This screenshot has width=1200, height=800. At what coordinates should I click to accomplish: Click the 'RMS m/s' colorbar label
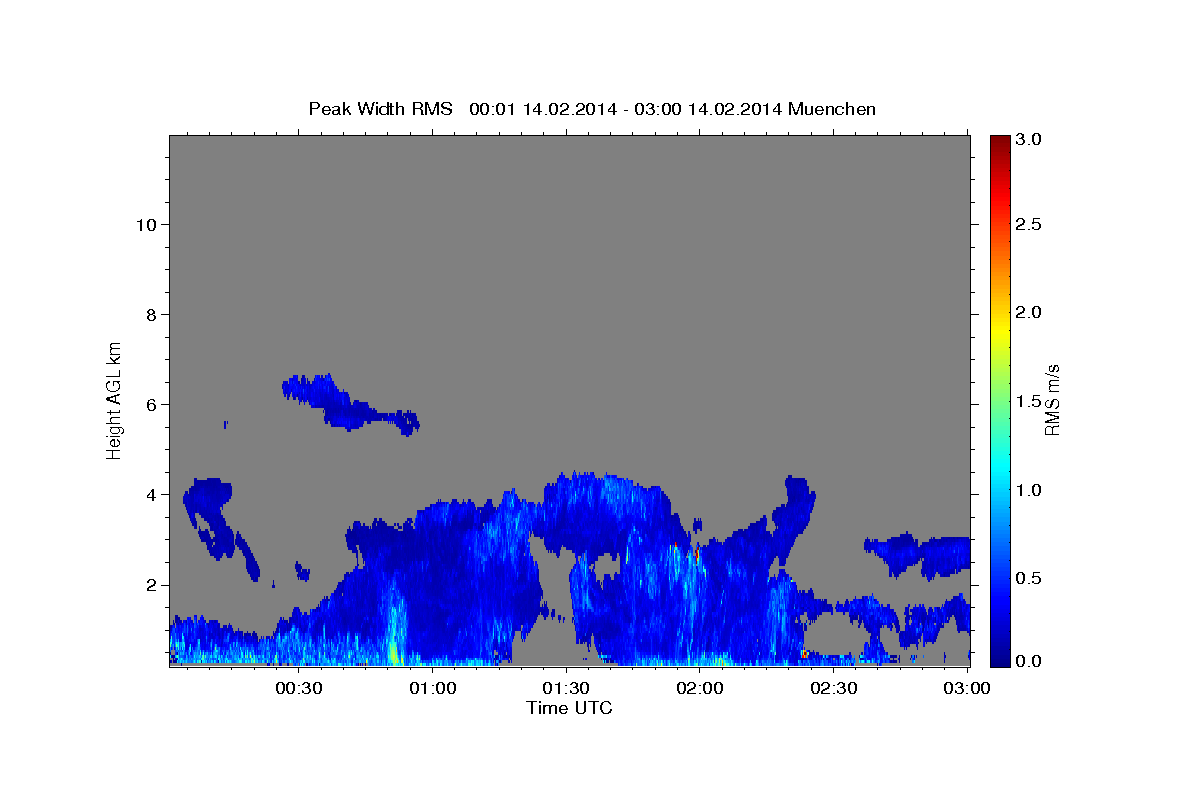pyautogui.click(x=1052, y=398)
